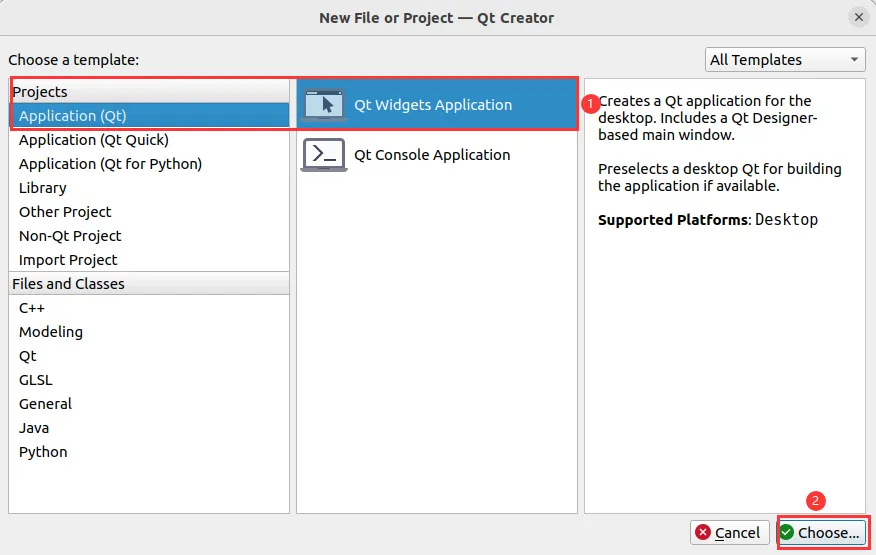This screenshot has width=876, height=555.
Task: Select the Java category
Action: tap(149, 428)
